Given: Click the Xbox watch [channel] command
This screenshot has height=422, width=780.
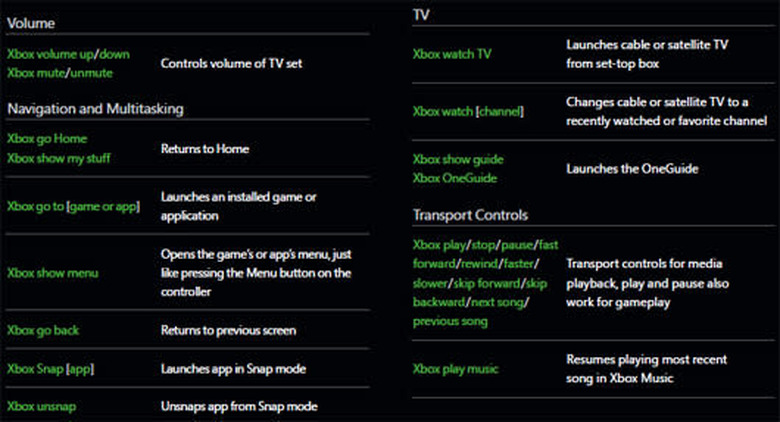Looking at the screenshot, I should point(467,110).
